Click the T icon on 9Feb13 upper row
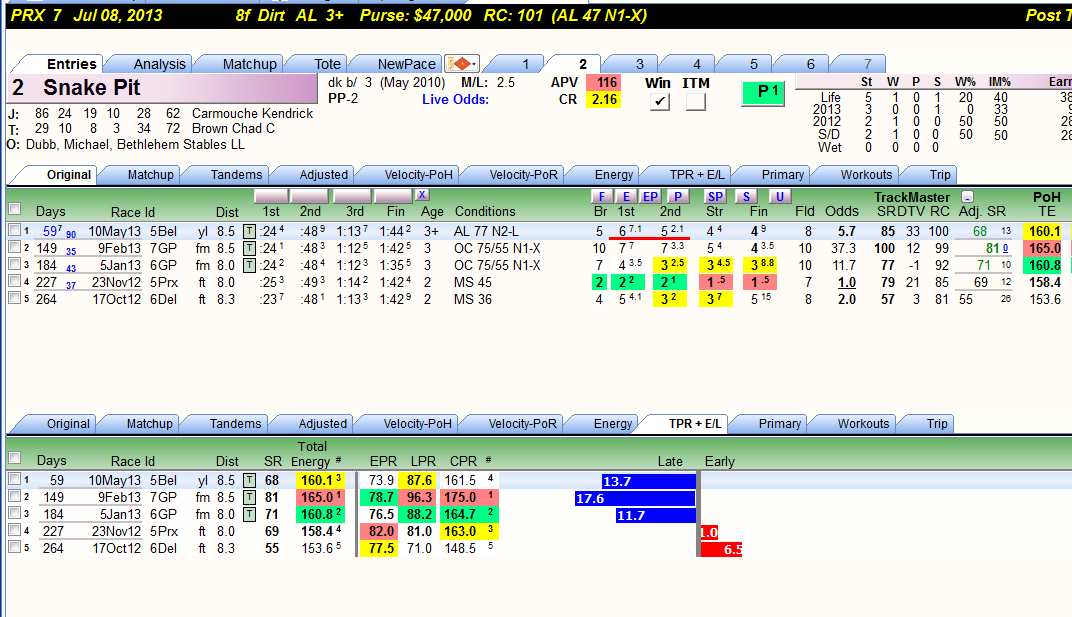The height and width of the screenshot is (617, 1072). pos(250,248)
